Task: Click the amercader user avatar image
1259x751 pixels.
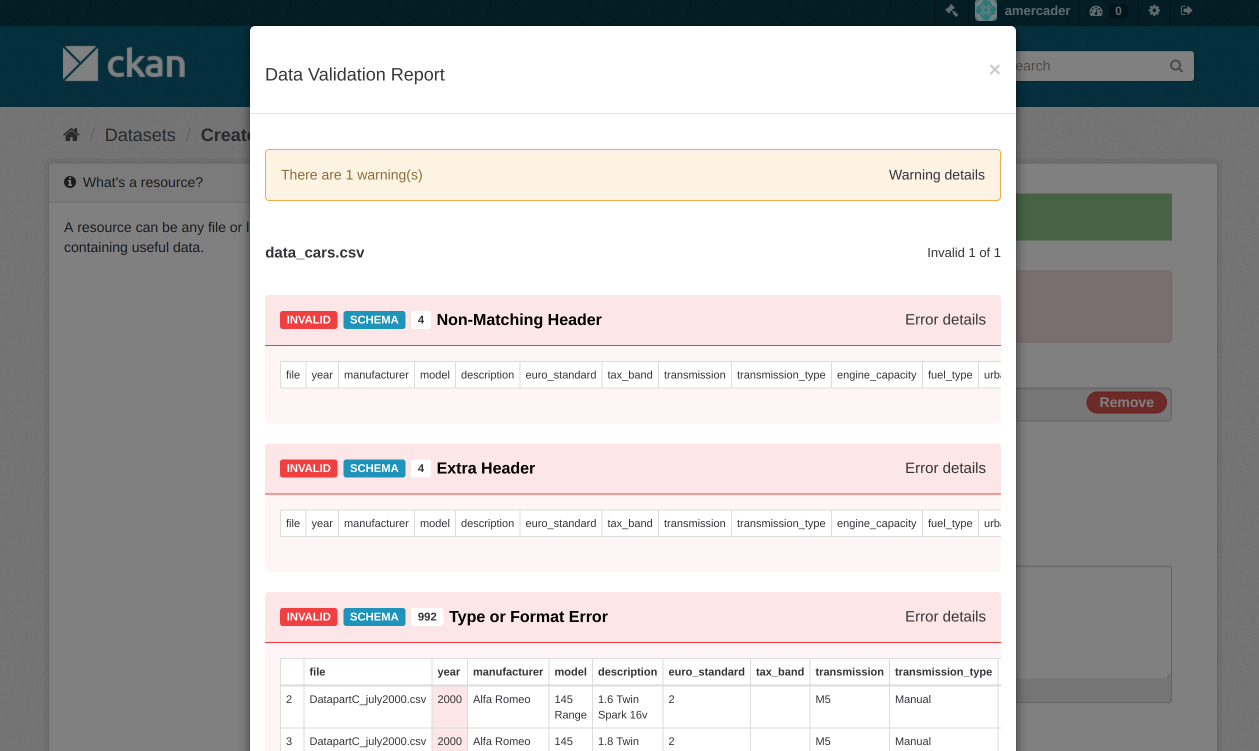Action: pos(986,11)
